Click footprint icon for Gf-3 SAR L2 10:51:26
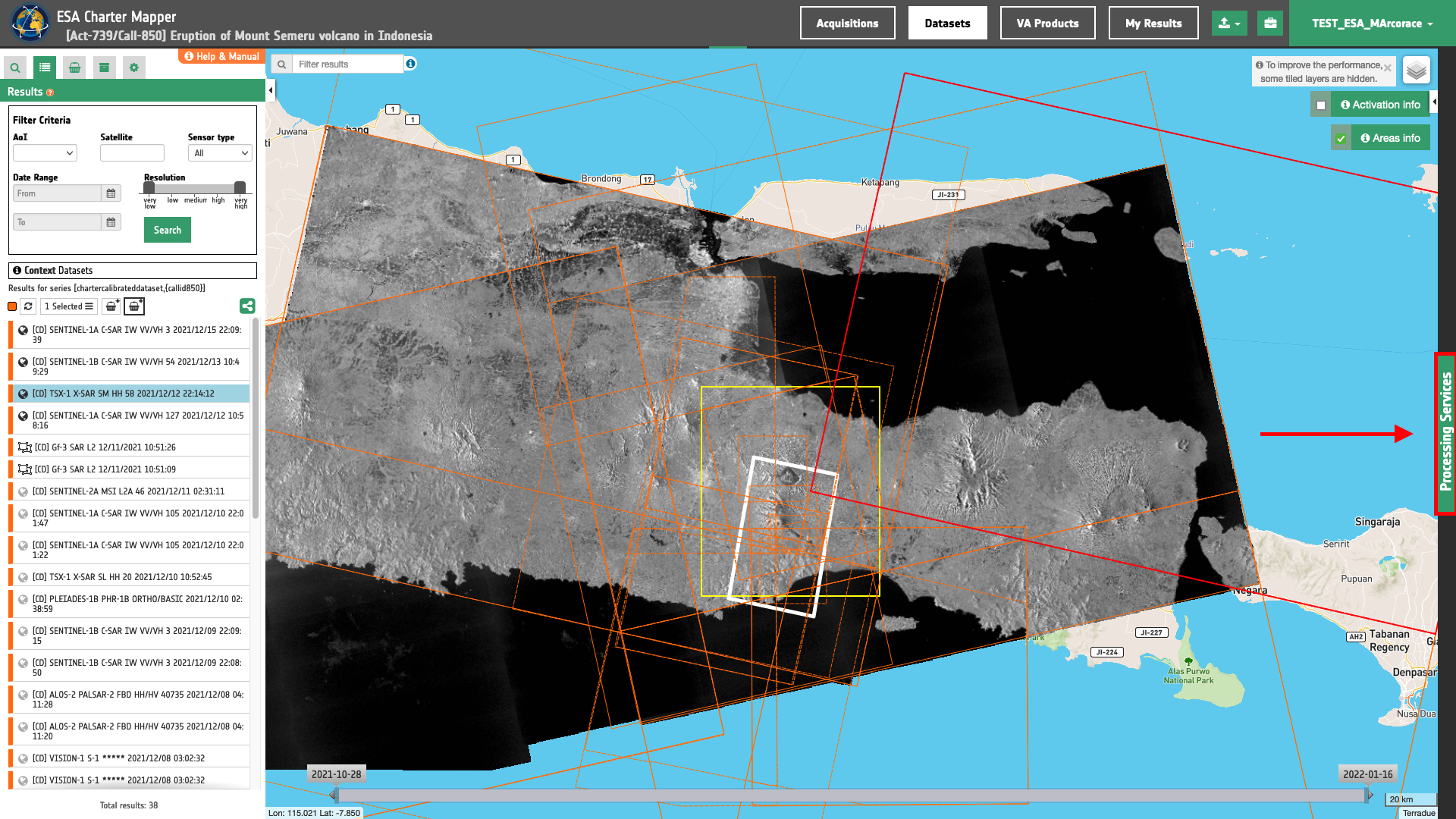The width and height of the screenshot is (1456, 819). click(25, 447)
